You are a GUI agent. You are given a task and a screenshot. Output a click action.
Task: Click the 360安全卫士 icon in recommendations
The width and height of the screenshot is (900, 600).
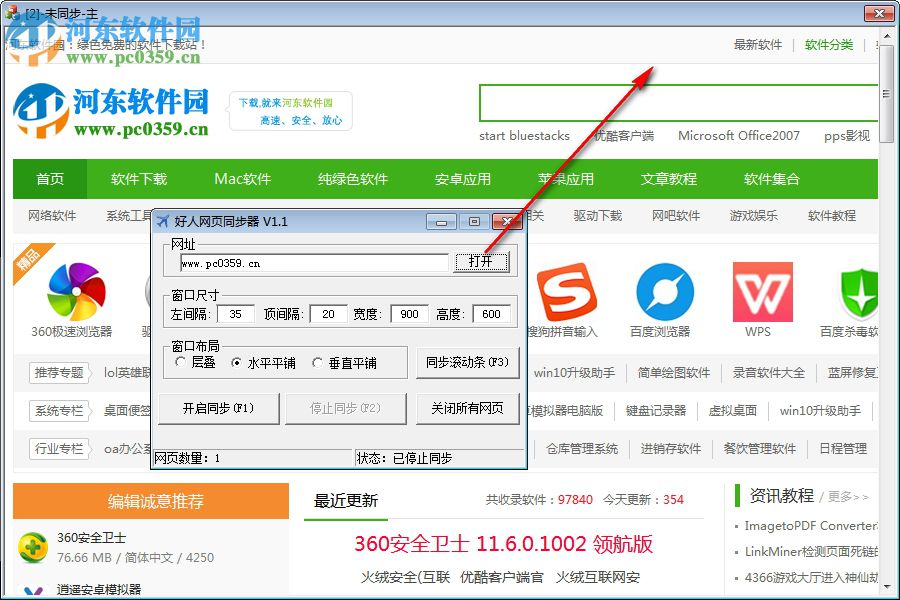(32, 545)
